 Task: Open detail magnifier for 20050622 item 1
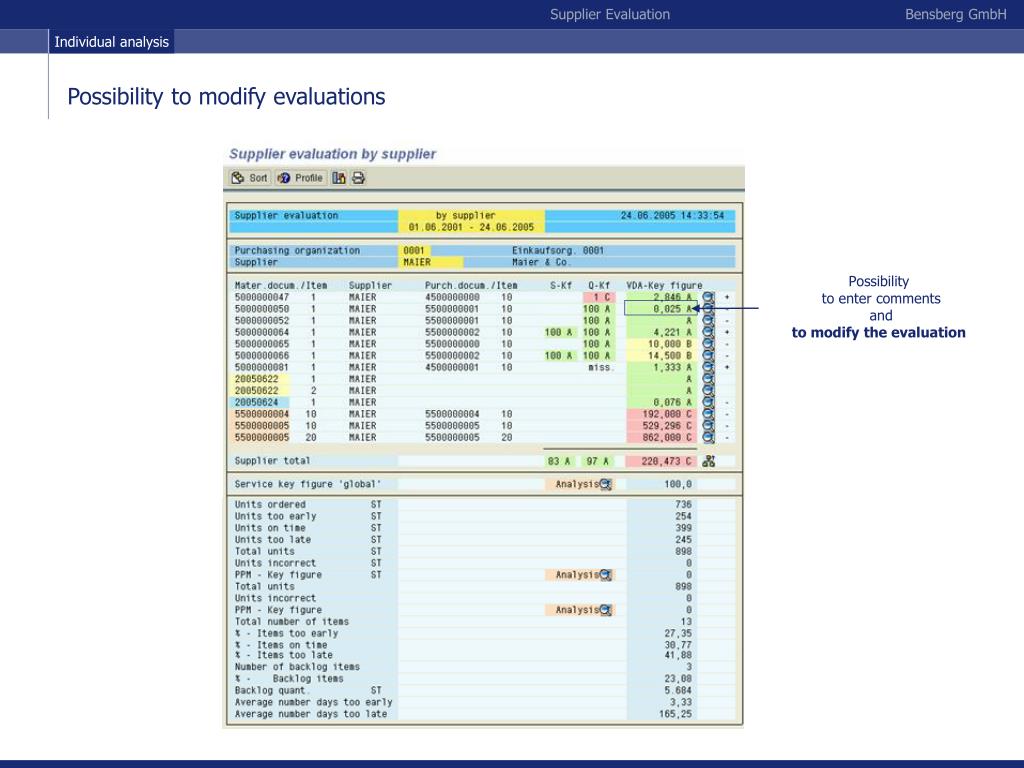coord(709,379)
